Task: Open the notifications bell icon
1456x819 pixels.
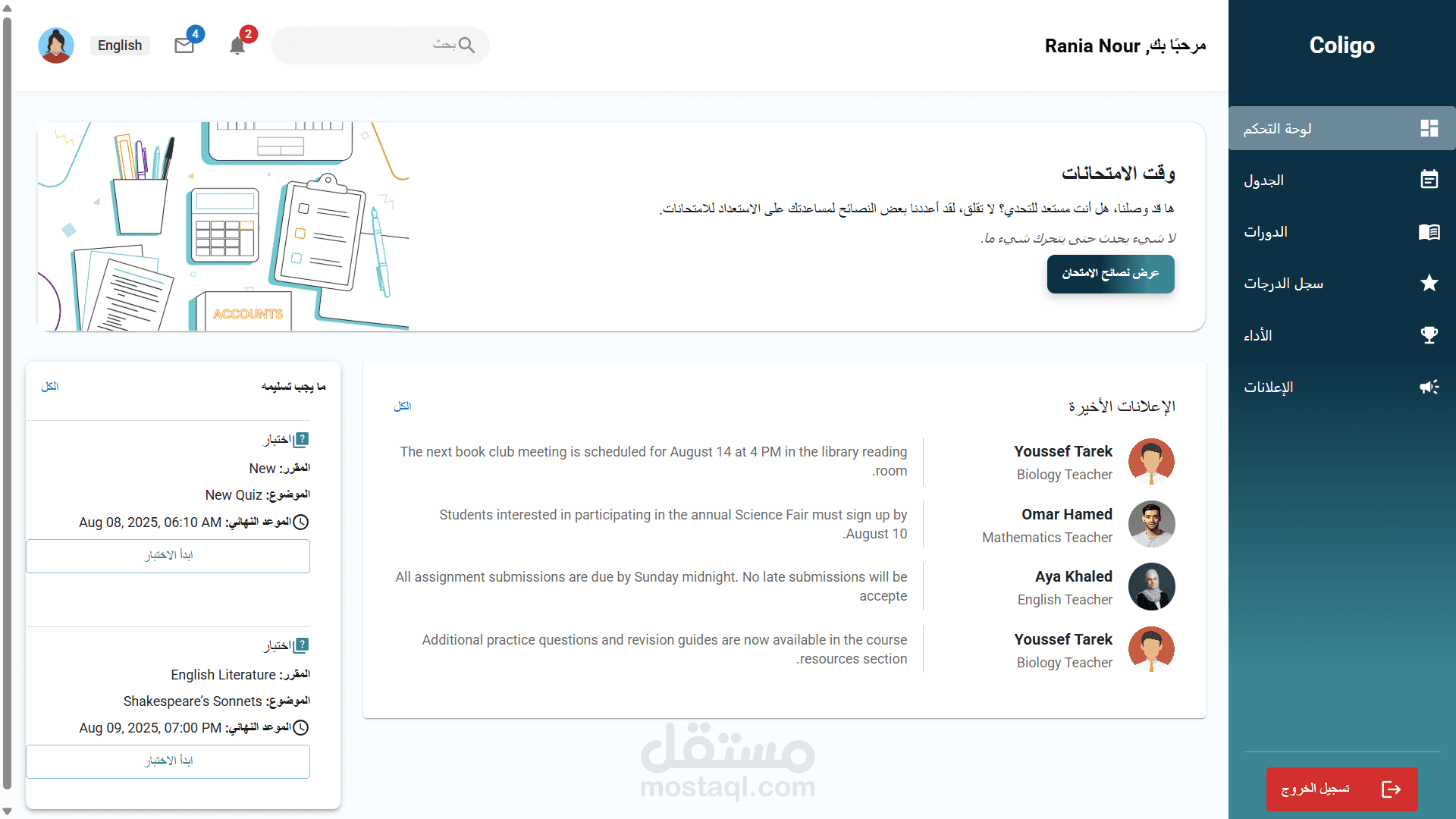Action: pos(237,45)
